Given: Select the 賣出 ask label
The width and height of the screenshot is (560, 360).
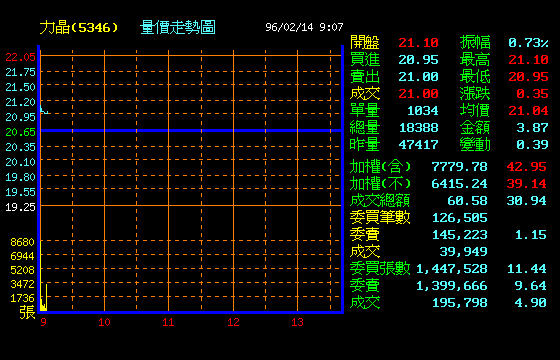Looking at the screenshot, I should coord(365,77).
